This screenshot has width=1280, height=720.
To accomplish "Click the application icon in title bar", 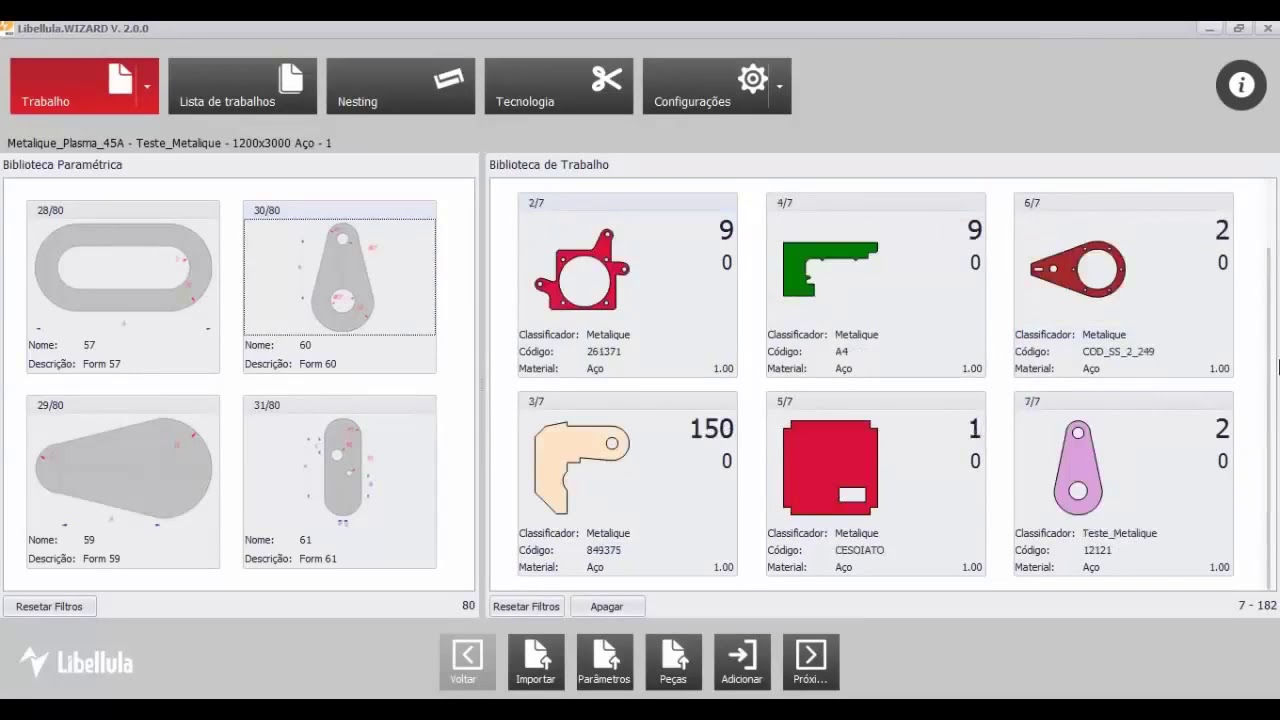I will [x=7, y=28].
